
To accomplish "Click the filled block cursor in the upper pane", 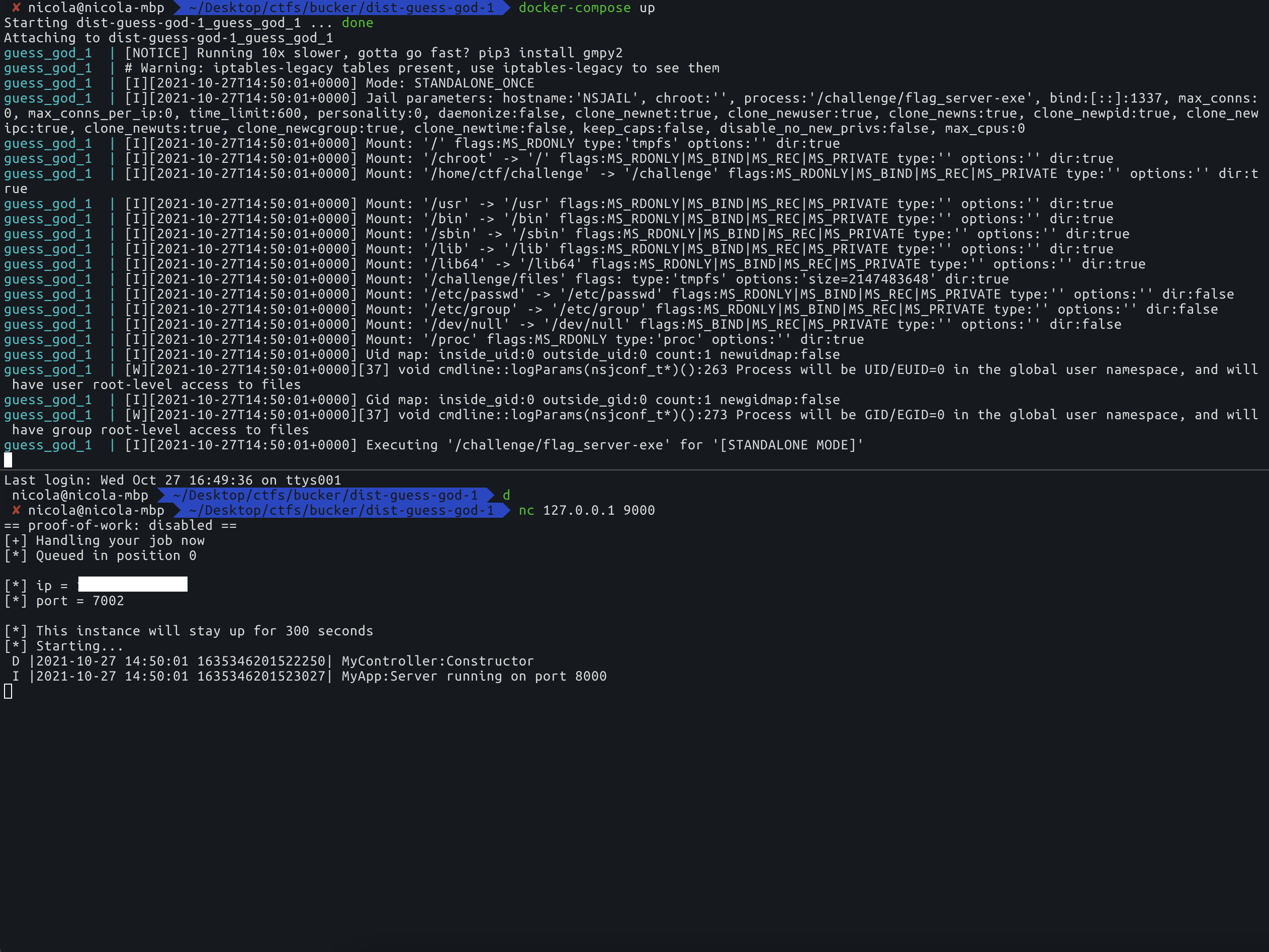I will coord(8,460).
